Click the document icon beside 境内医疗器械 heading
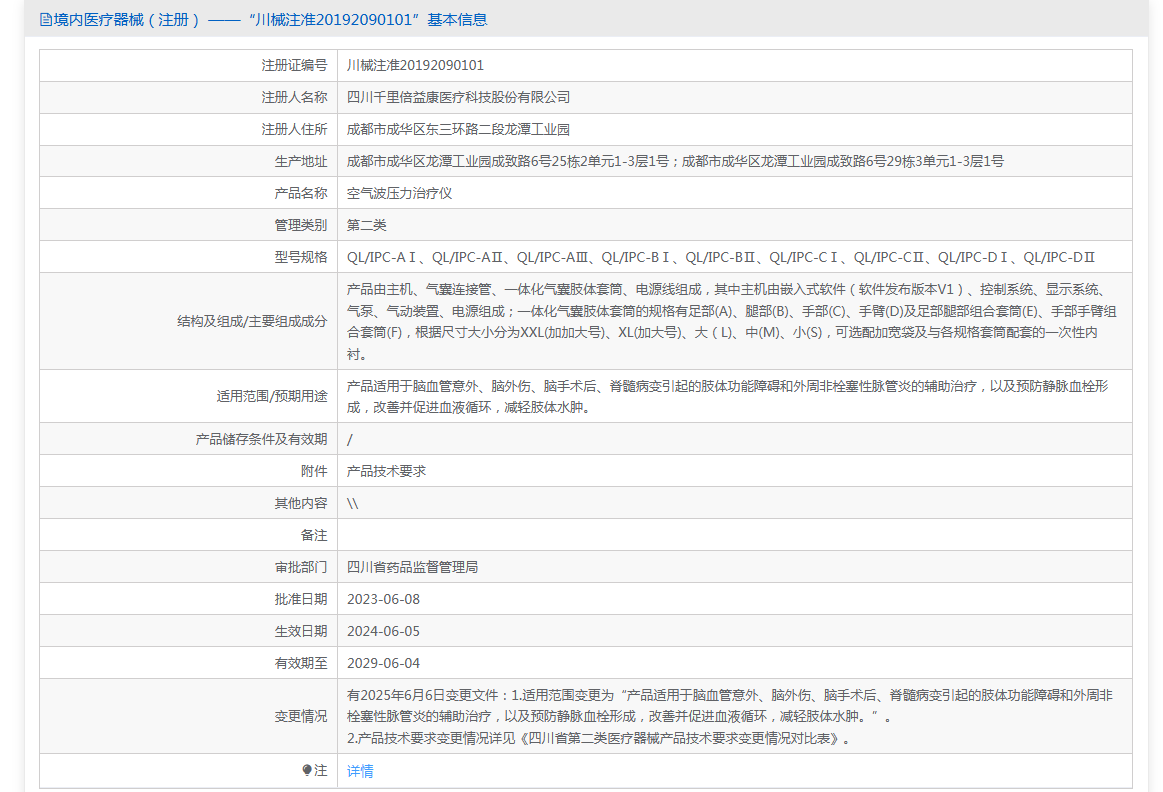 (46, 20)
